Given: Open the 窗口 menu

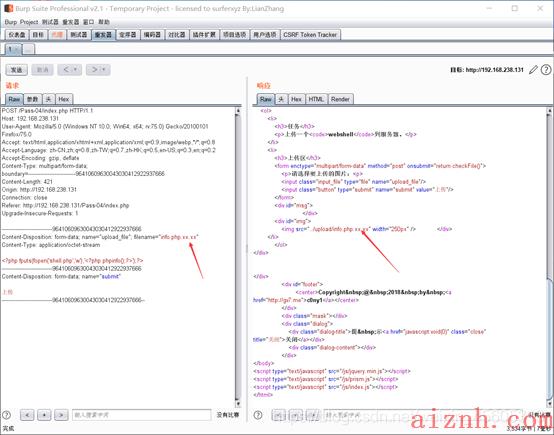Looking at the screenshot, I should (88, 22).
